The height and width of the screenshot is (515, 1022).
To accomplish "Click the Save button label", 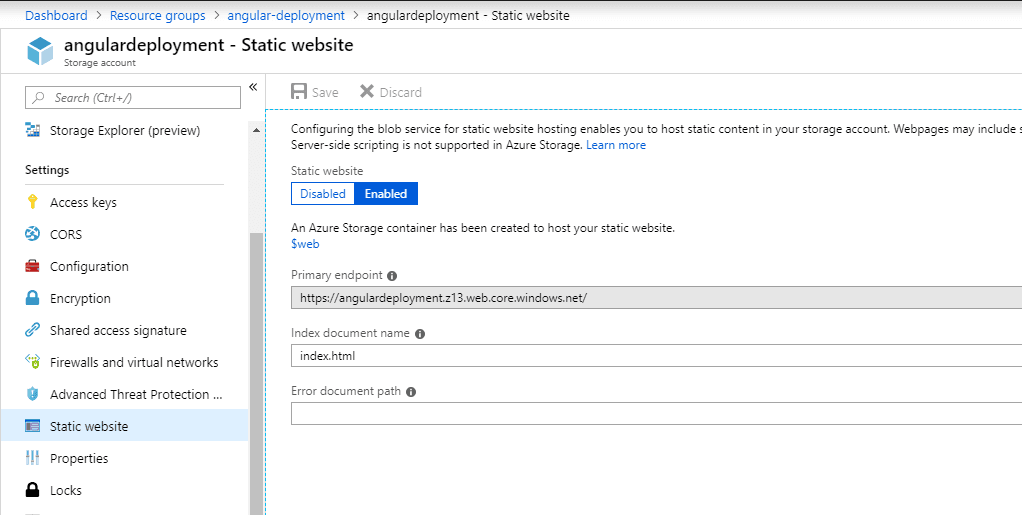I will 325,93.
